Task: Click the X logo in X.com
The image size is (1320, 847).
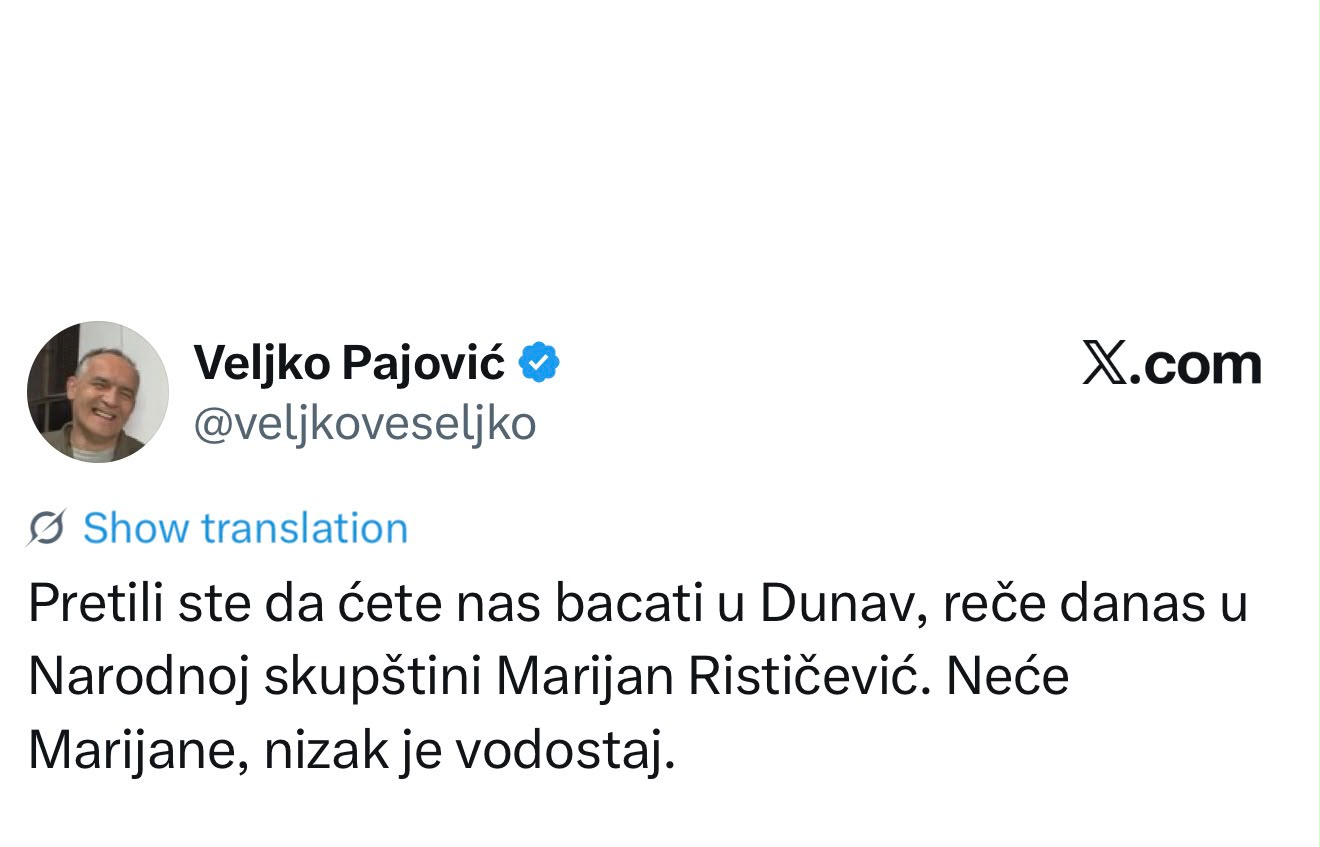Action: [x=1104, y=365]
